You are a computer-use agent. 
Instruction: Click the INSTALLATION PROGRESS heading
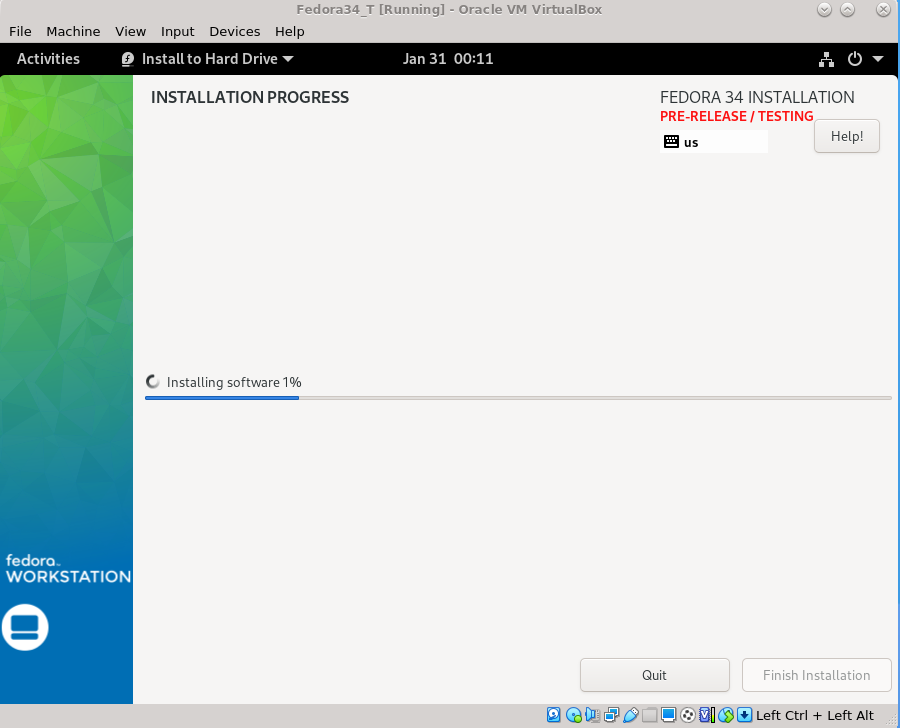coord(250,97)
